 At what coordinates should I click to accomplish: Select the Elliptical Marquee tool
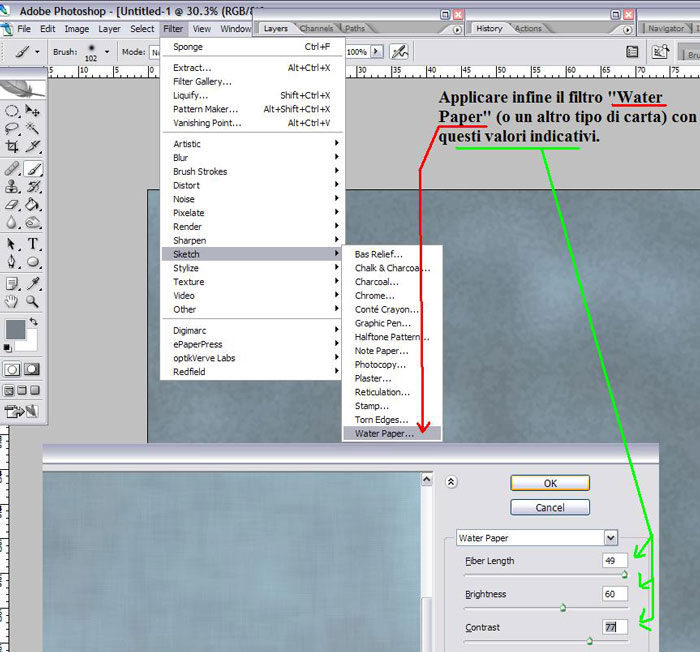[12, 110]
